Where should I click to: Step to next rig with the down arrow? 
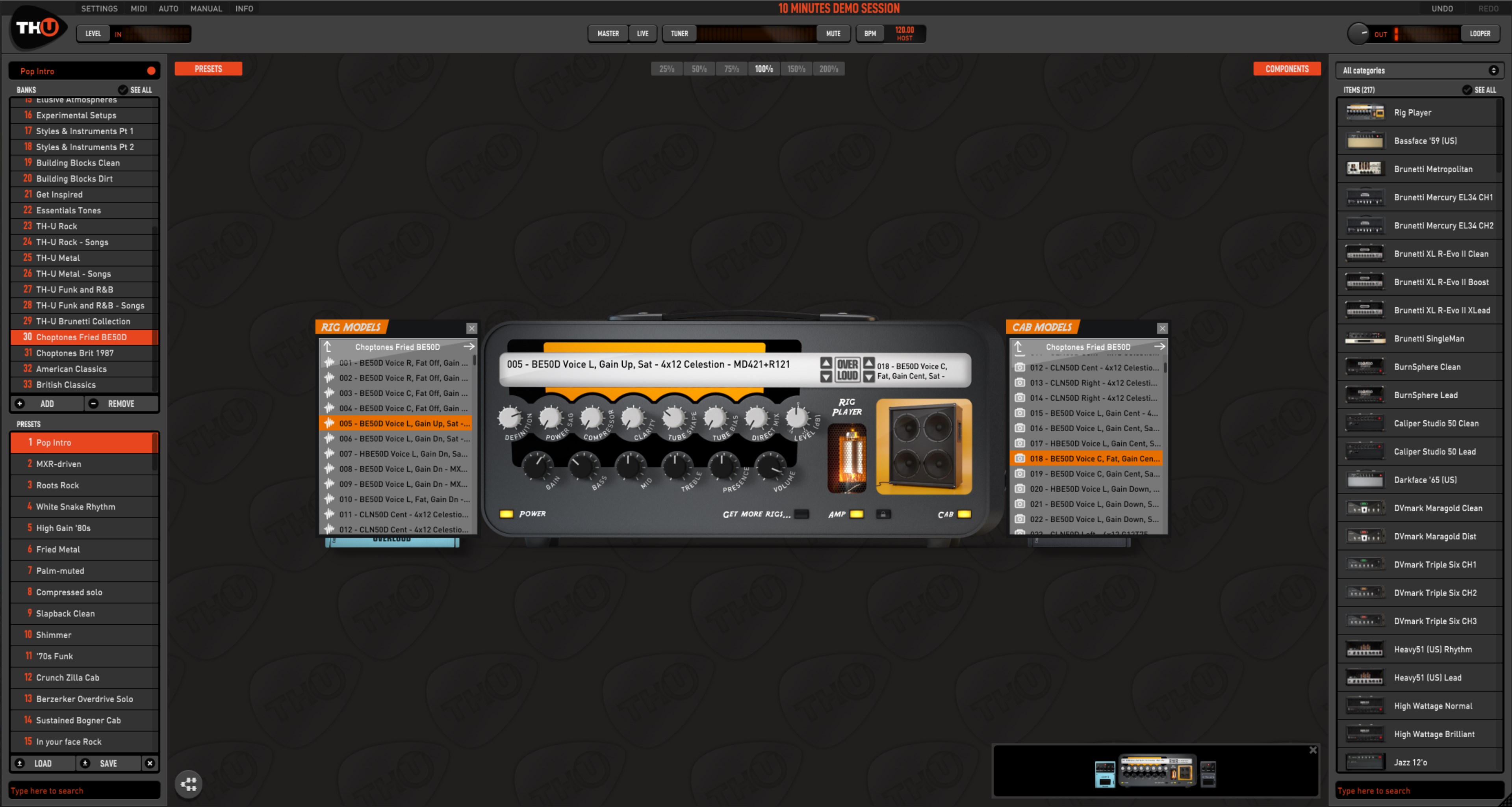coord(826,376)
